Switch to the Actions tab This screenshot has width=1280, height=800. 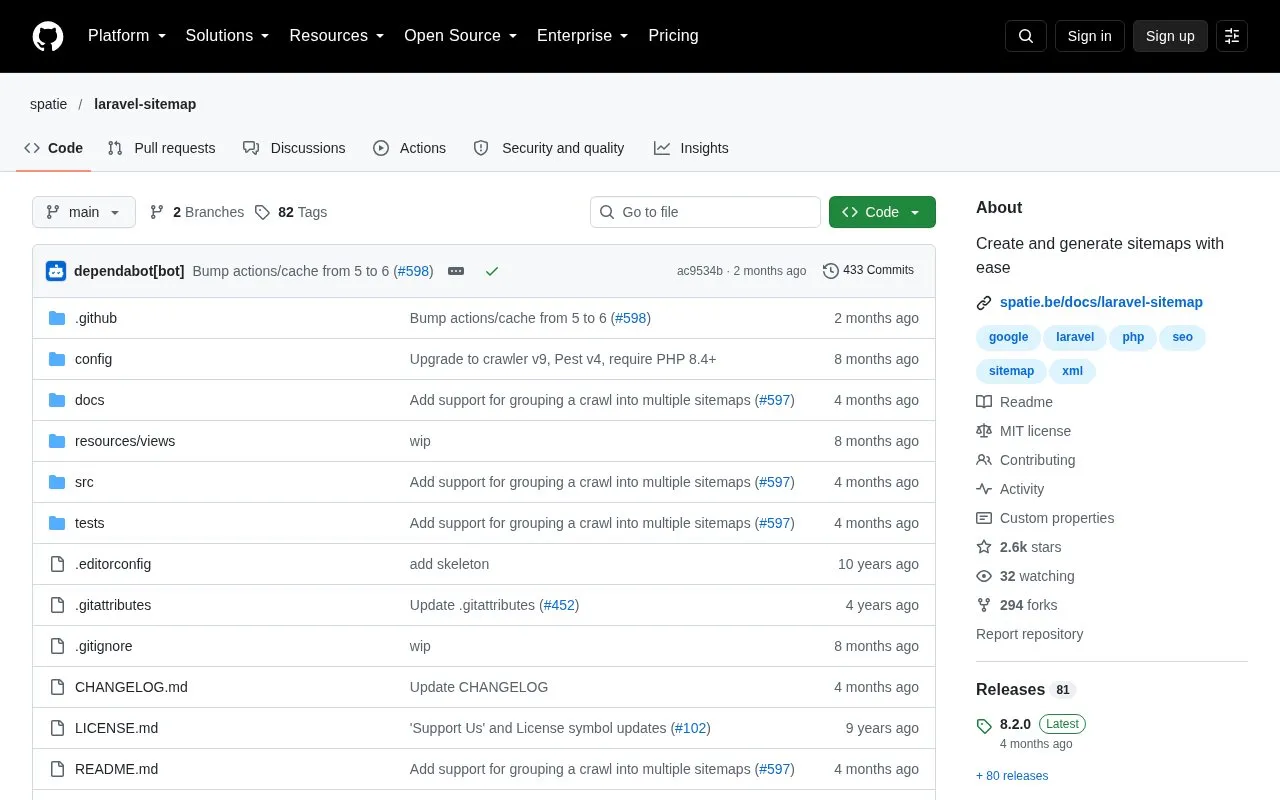click(410, 148)
